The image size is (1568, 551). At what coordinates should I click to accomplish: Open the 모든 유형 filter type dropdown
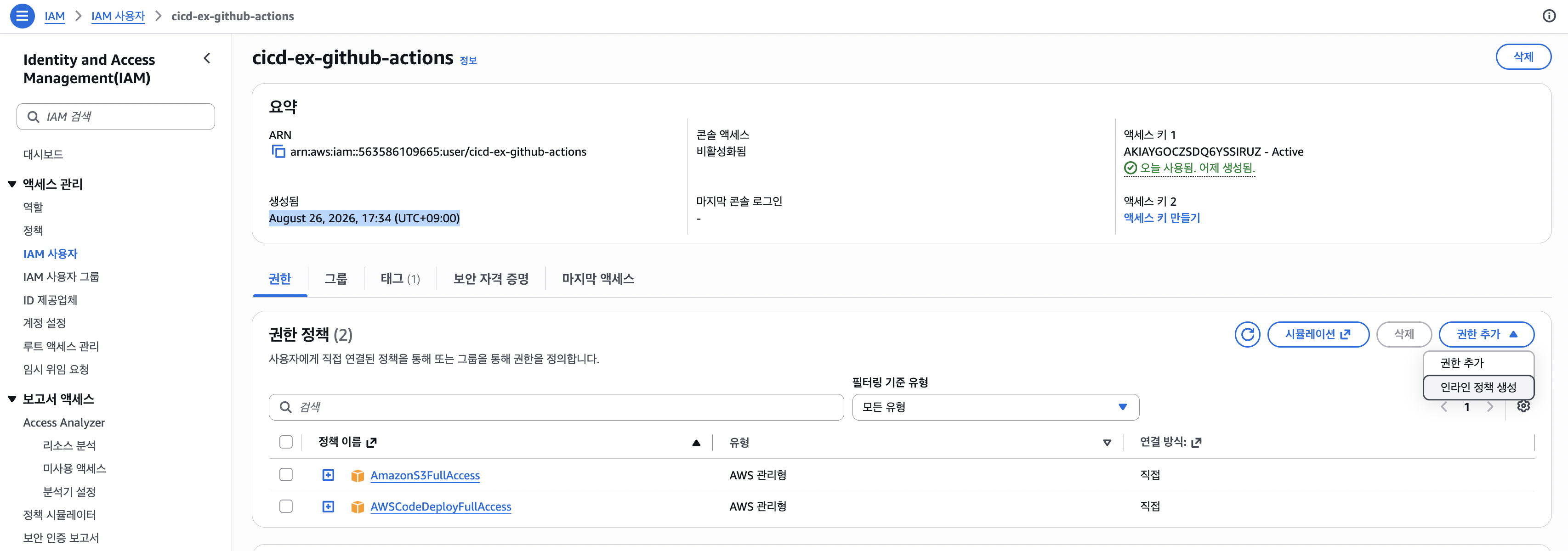pyautogui.click(x=995, y=407)
